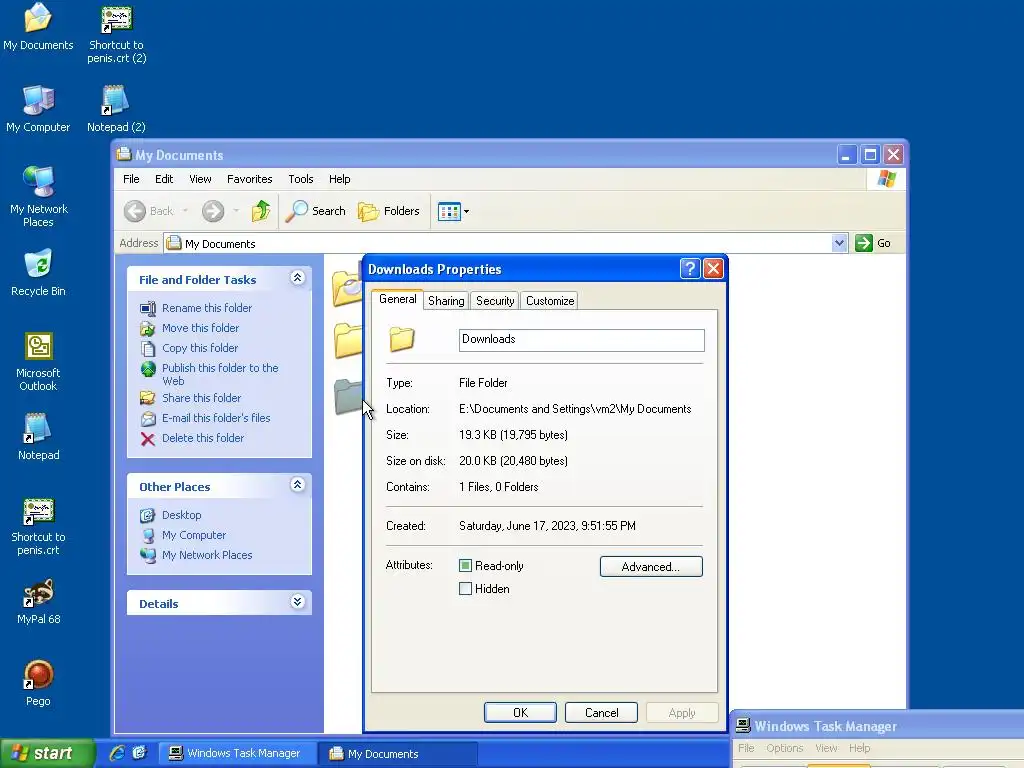Screen dimensions: 1024x768
Task: Click My Documents taskbar button
Action: tap(398, 753)
